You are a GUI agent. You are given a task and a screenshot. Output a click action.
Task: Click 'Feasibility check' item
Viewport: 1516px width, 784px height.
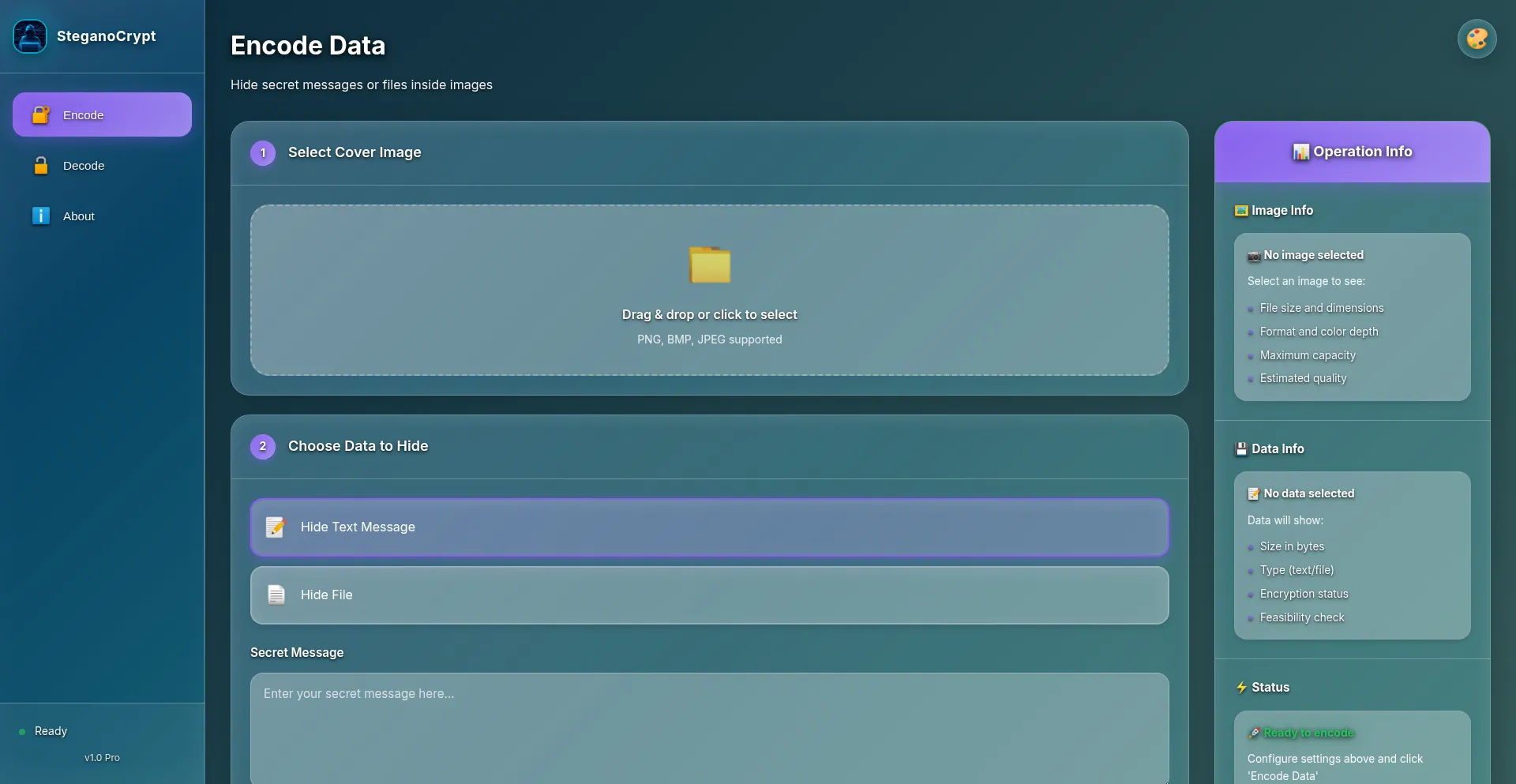click(x=1302, y=617)
